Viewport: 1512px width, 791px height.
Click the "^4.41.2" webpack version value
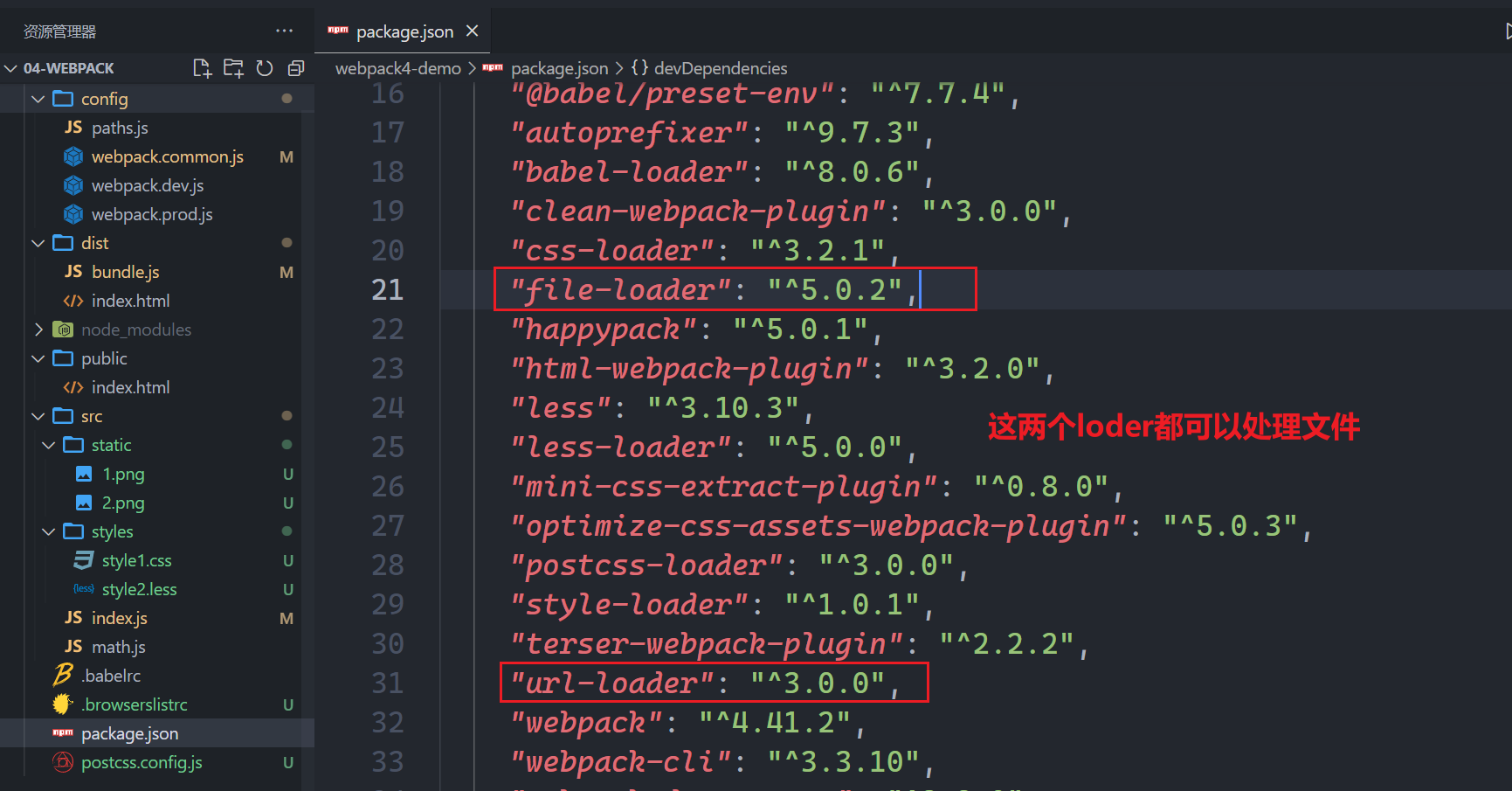775,722
